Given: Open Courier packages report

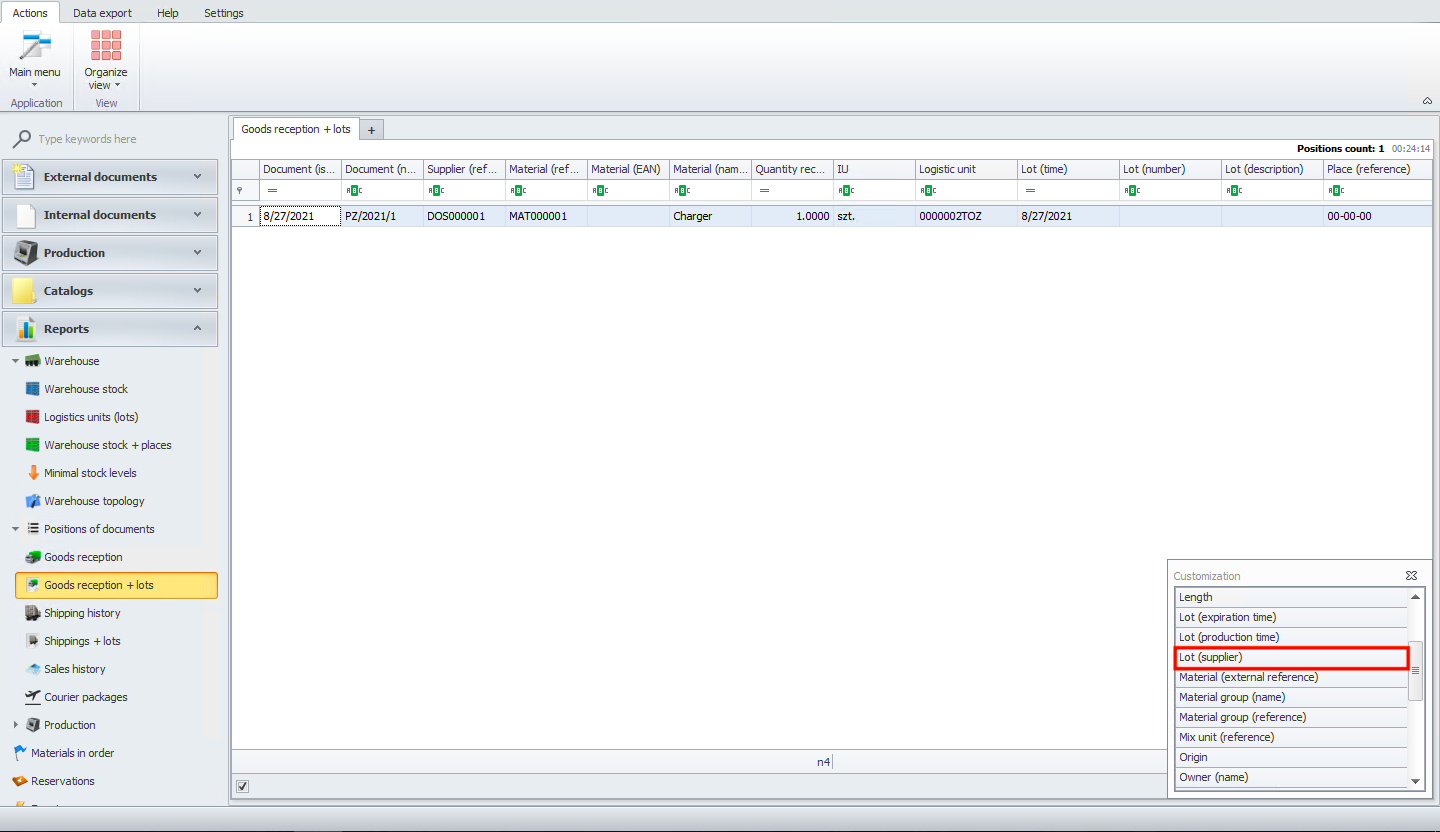Looking at the screenshot, I should [x=86, y=697].
